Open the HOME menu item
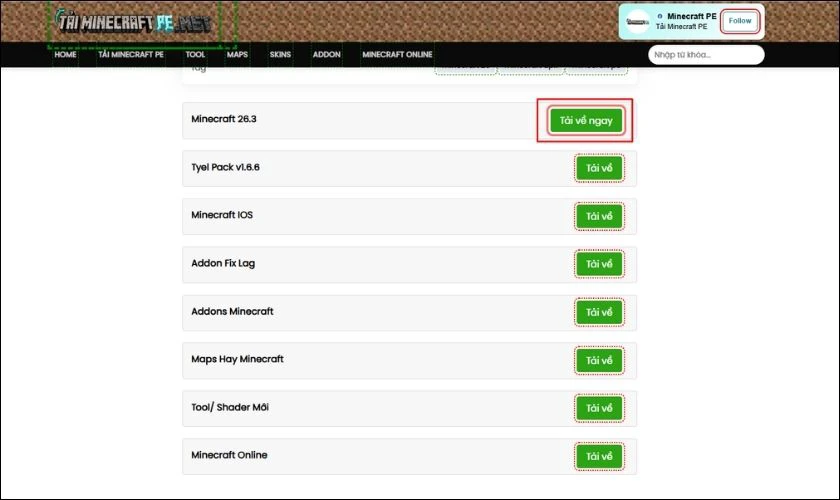Image resolution: width=840 pixels, height=500 pixels. point(65,55)
